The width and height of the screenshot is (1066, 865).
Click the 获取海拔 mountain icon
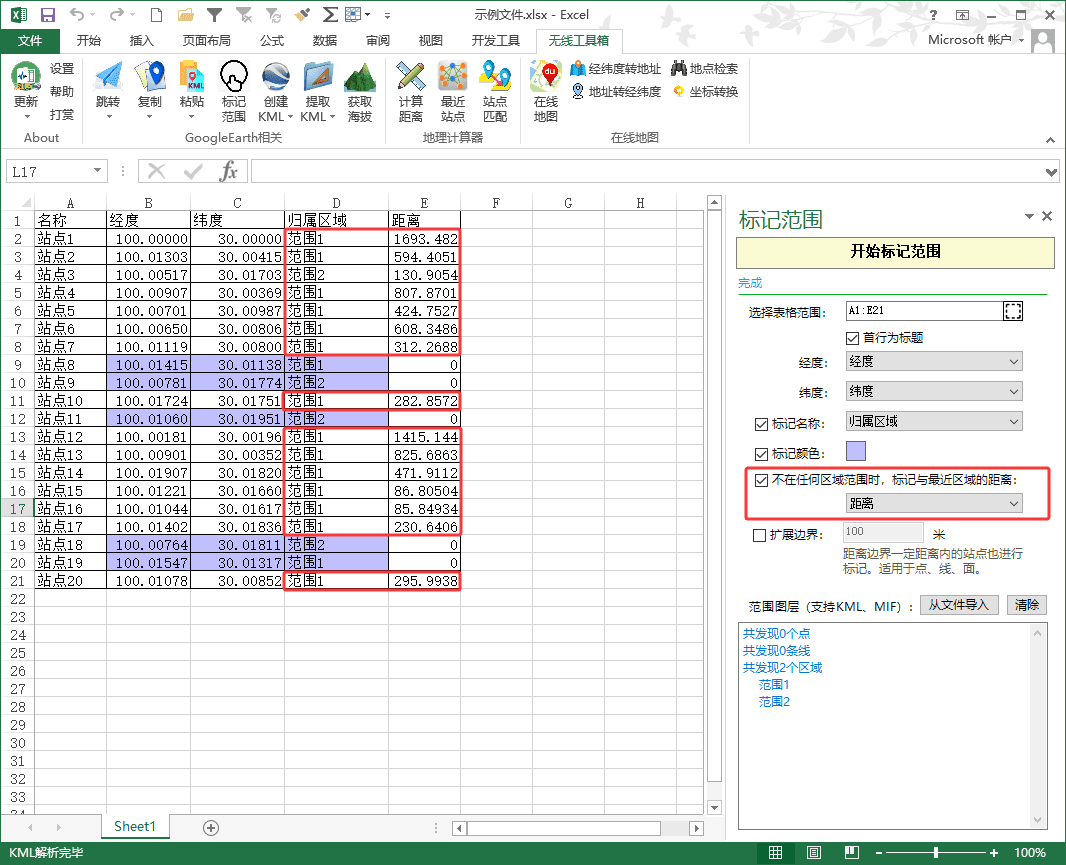click(360, 76)
